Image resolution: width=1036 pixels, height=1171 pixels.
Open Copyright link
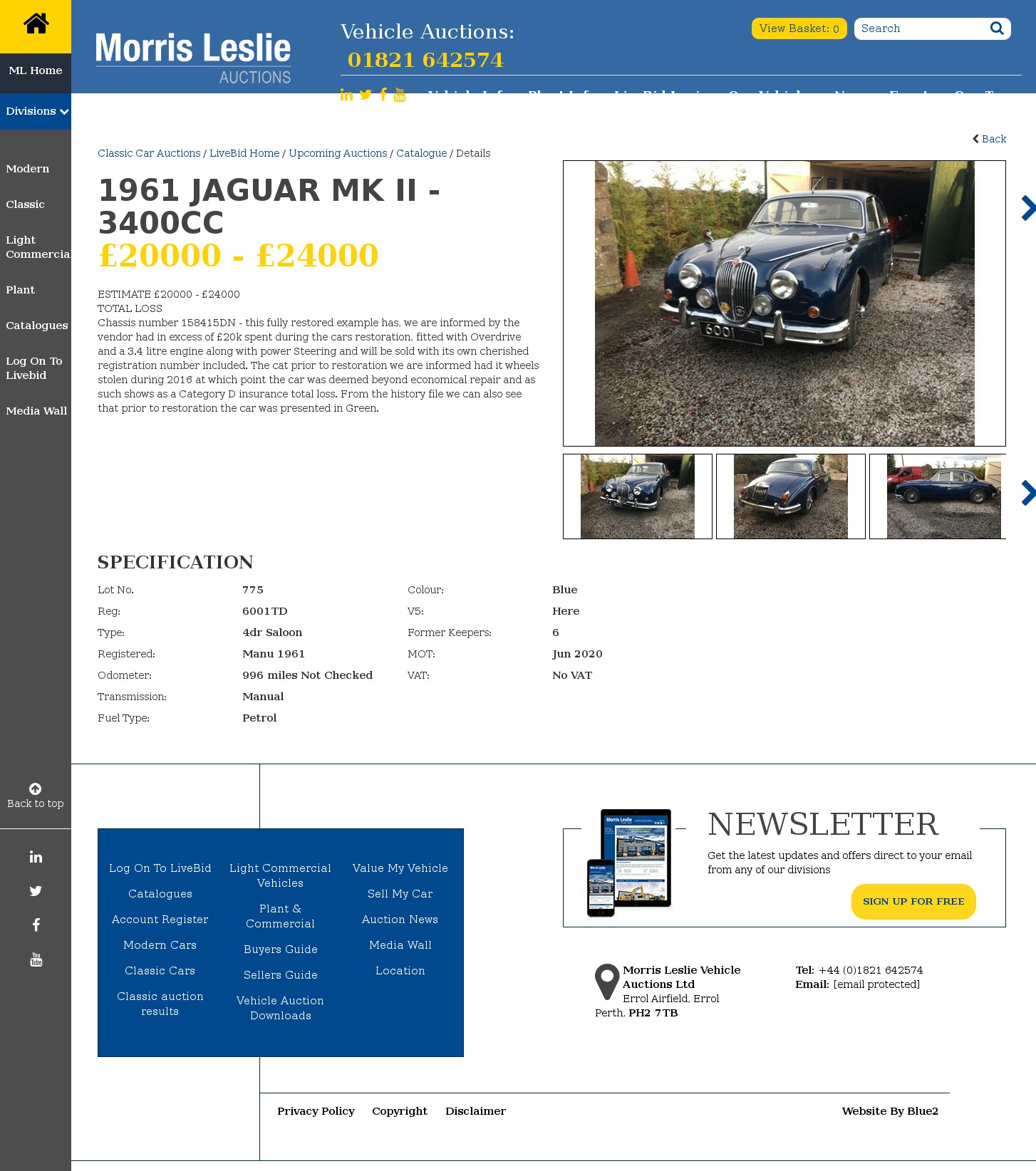tap(400, 1111)
